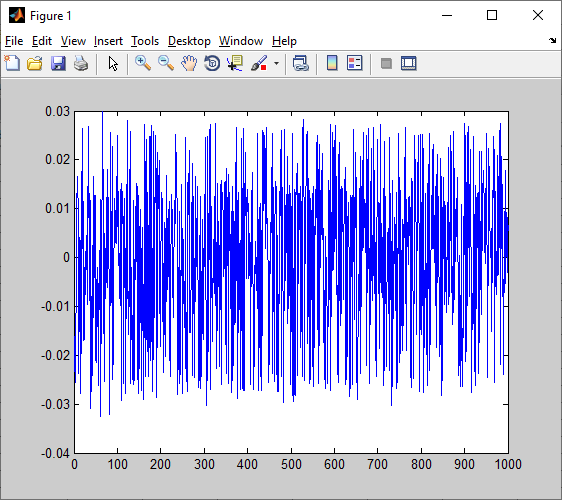Enable the Rotate 3D tool
562x500 pixels.
[x=212, y=63]
